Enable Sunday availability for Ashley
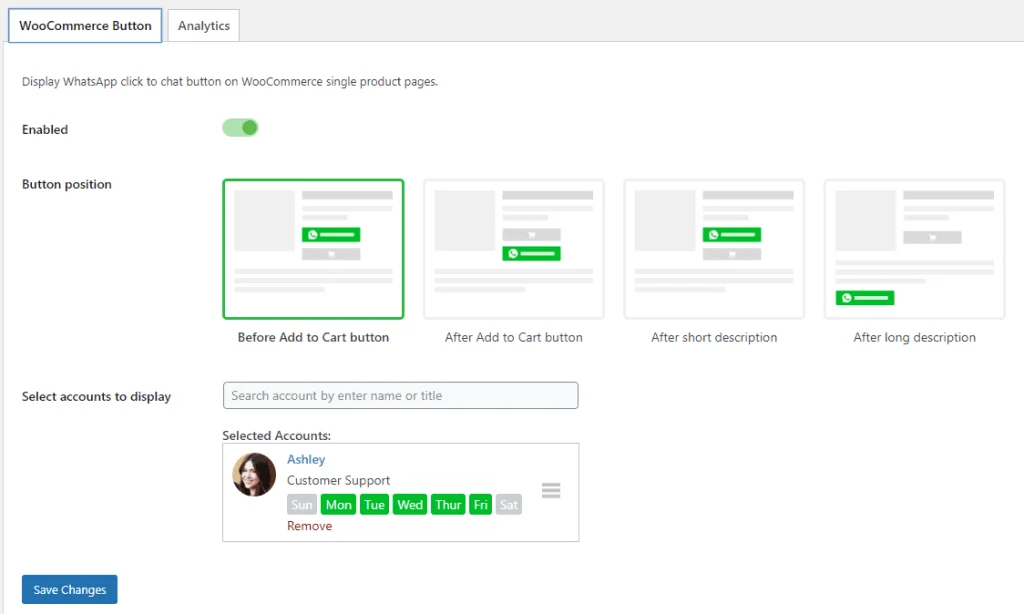The image size is (1024, 614). (302, 504)
